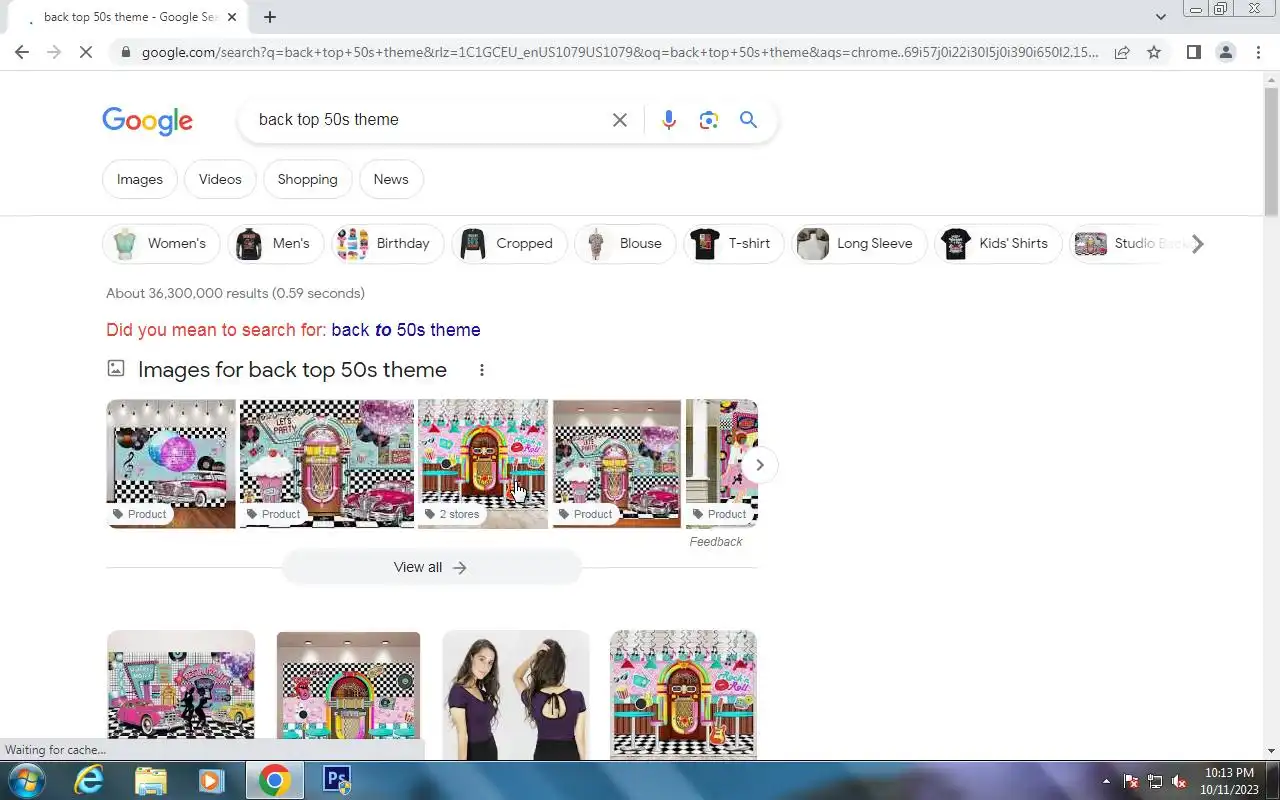Viewport: 1280px width, 800px height.
Task: Go to Google home via the logo
Action: pos(147,121)
